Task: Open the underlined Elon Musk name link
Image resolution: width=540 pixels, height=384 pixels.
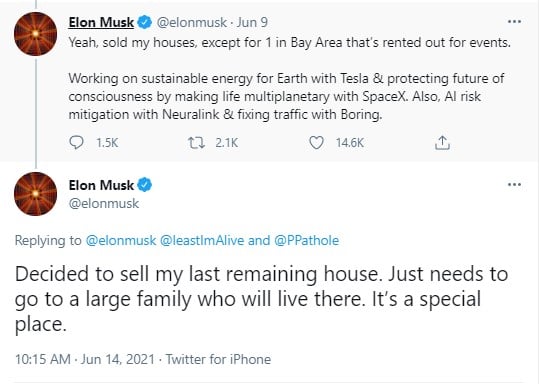Action: [101, 22]
